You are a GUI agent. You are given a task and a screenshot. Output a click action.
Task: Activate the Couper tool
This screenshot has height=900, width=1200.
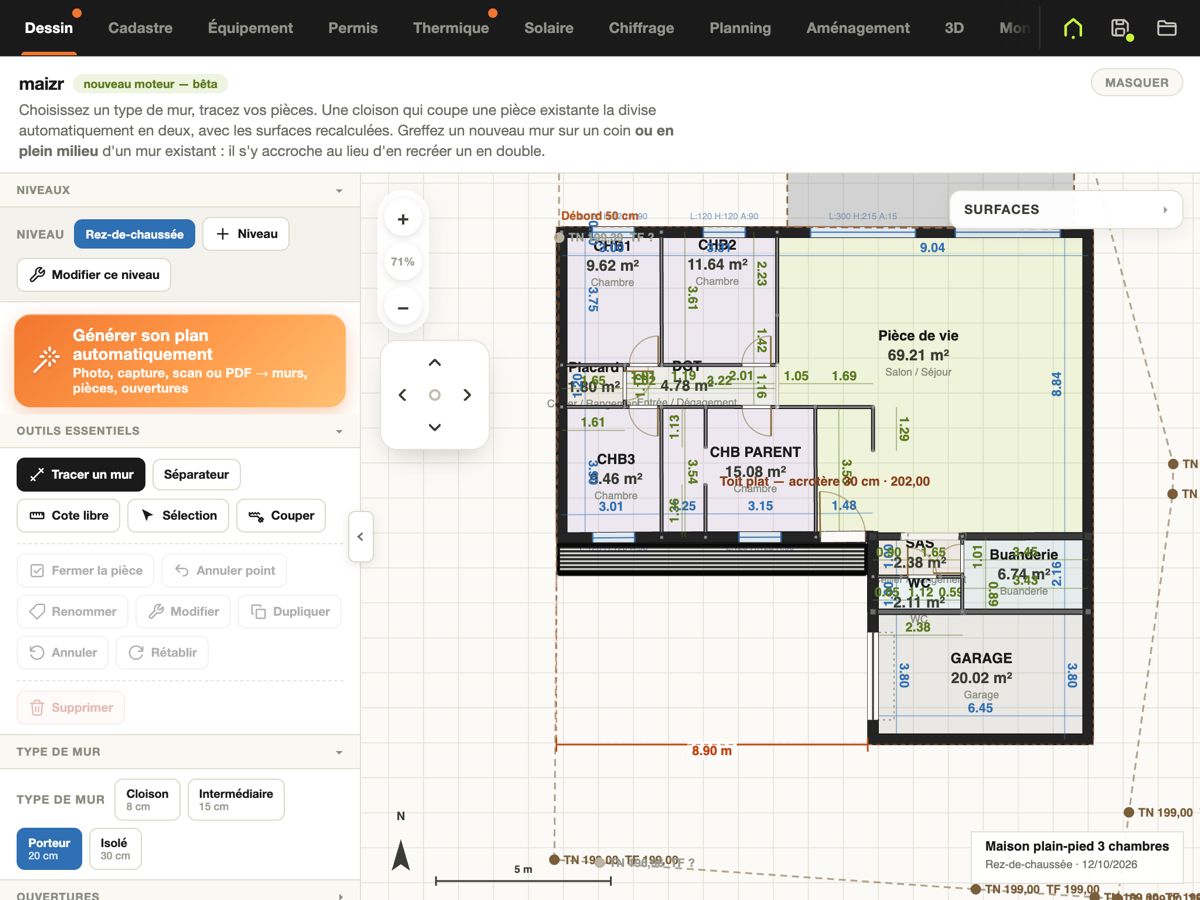point(281,516)
